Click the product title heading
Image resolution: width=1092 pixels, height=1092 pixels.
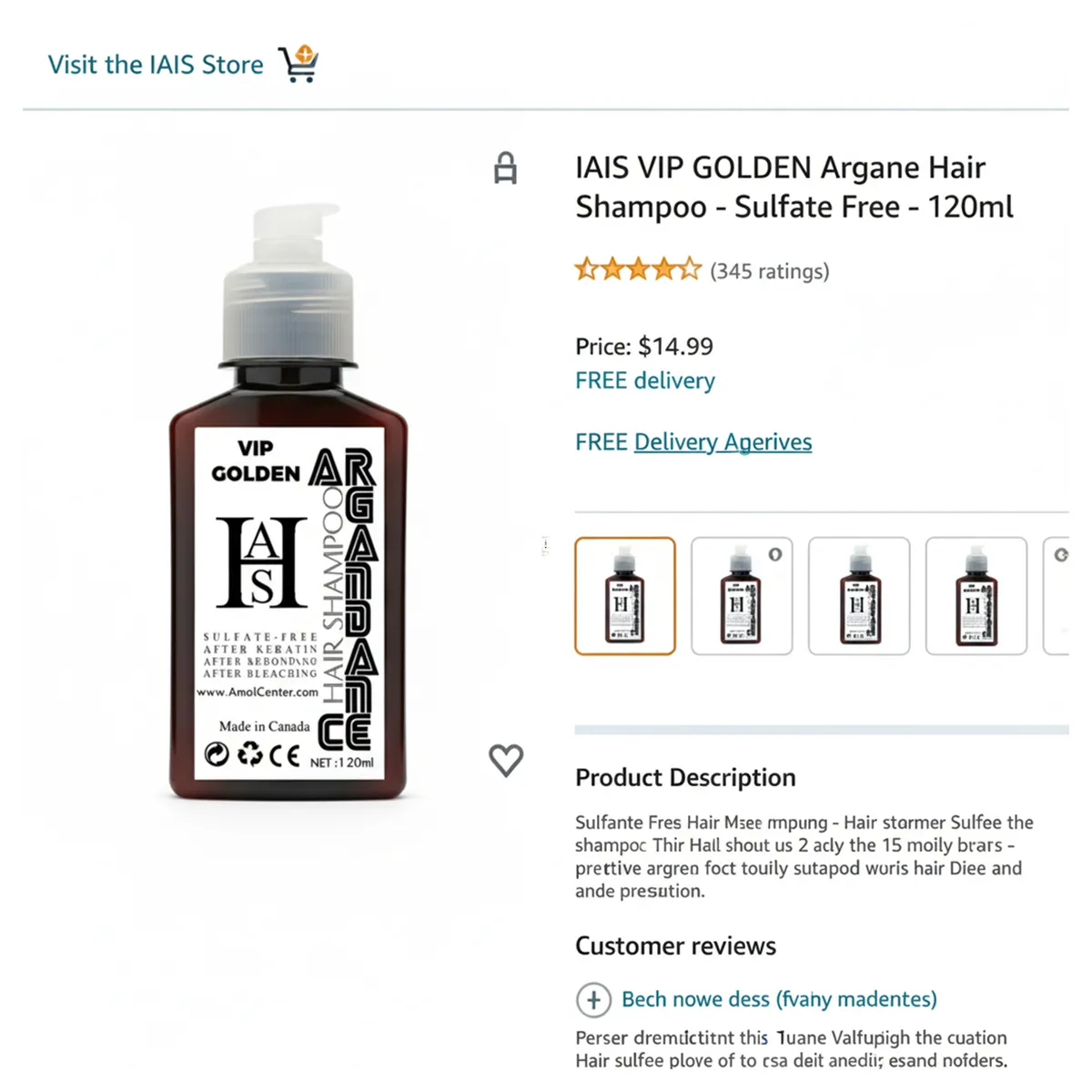(794, 187)
